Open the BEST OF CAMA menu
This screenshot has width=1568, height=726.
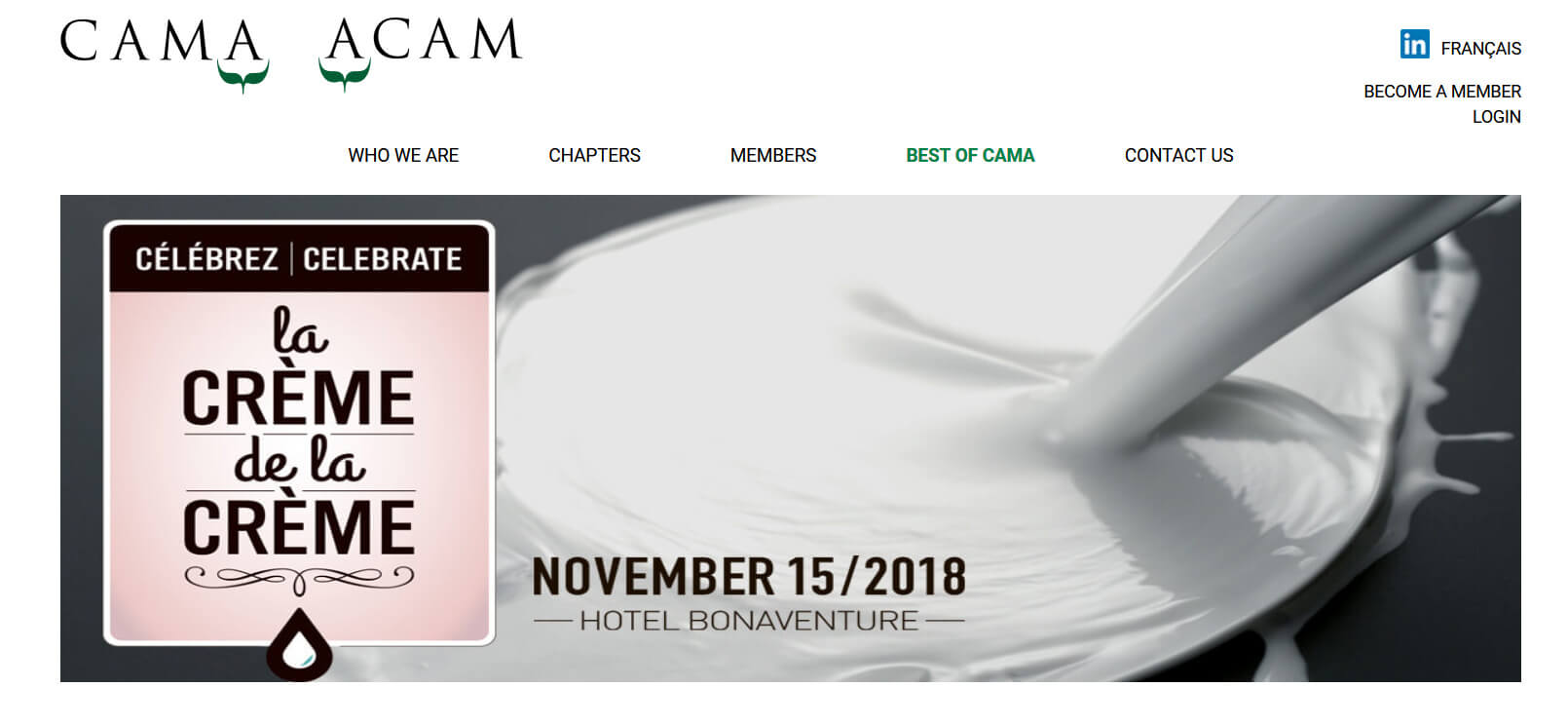coord(970,156)
